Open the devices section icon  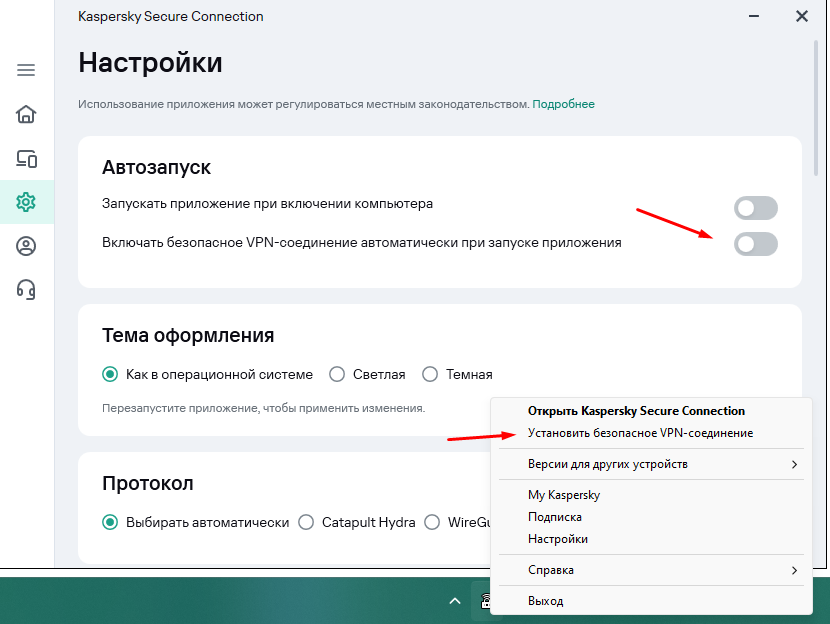tap(26, 158)
